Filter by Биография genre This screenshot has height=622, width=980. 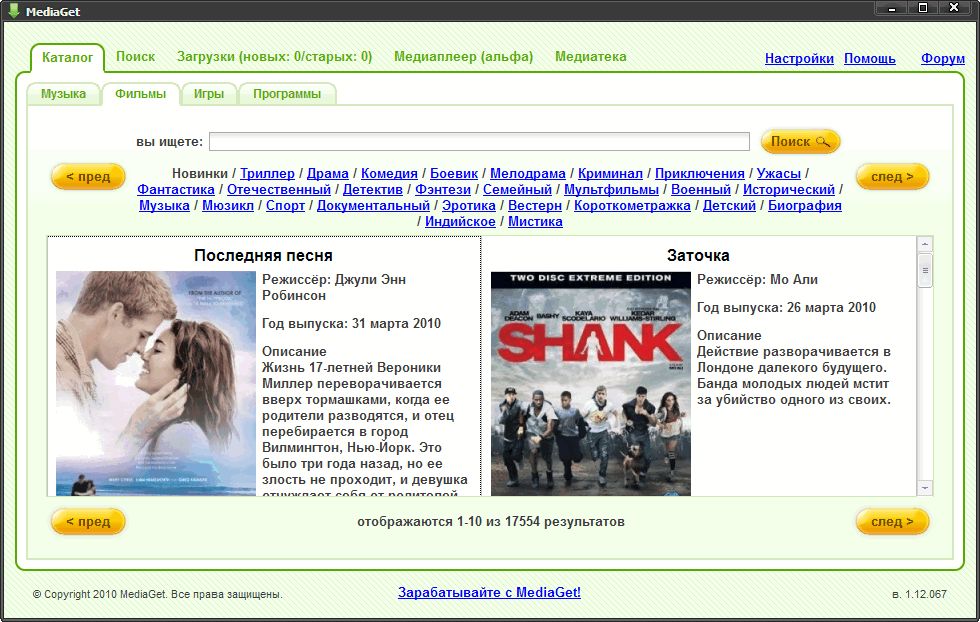click(805, 206)
